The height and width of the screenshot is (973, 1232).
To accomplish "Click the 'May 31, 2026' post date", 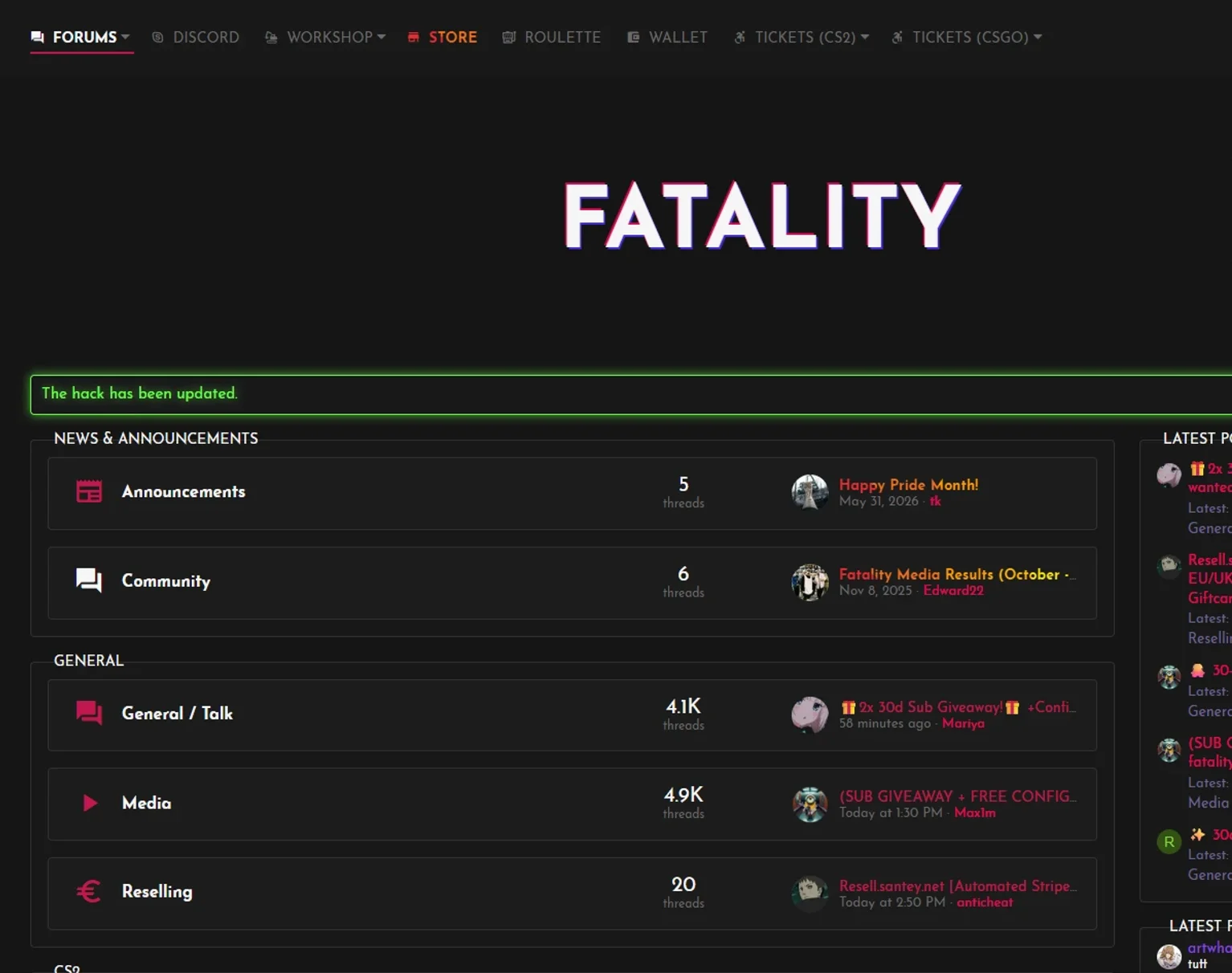I will [x=879, y=501].
